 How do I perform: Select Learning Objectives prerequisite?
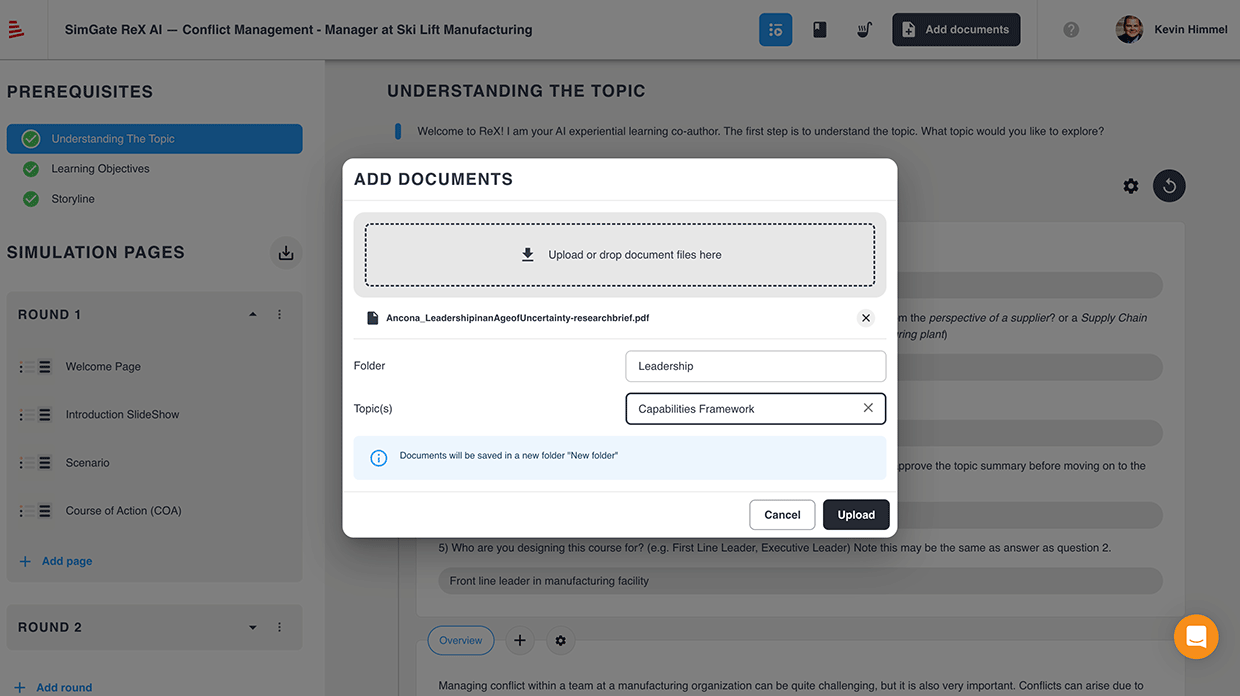[100, 169]
